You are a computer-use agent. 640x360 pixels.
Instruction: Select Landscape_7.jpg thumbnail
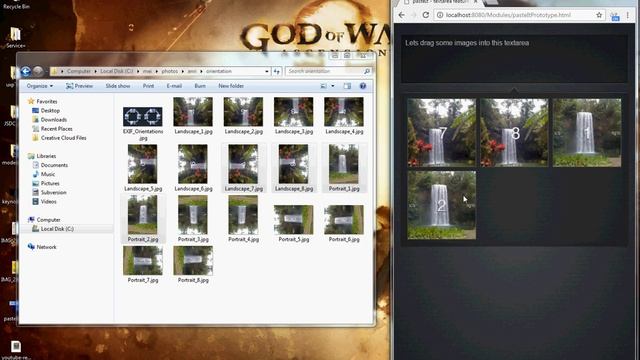click(243, 164)
